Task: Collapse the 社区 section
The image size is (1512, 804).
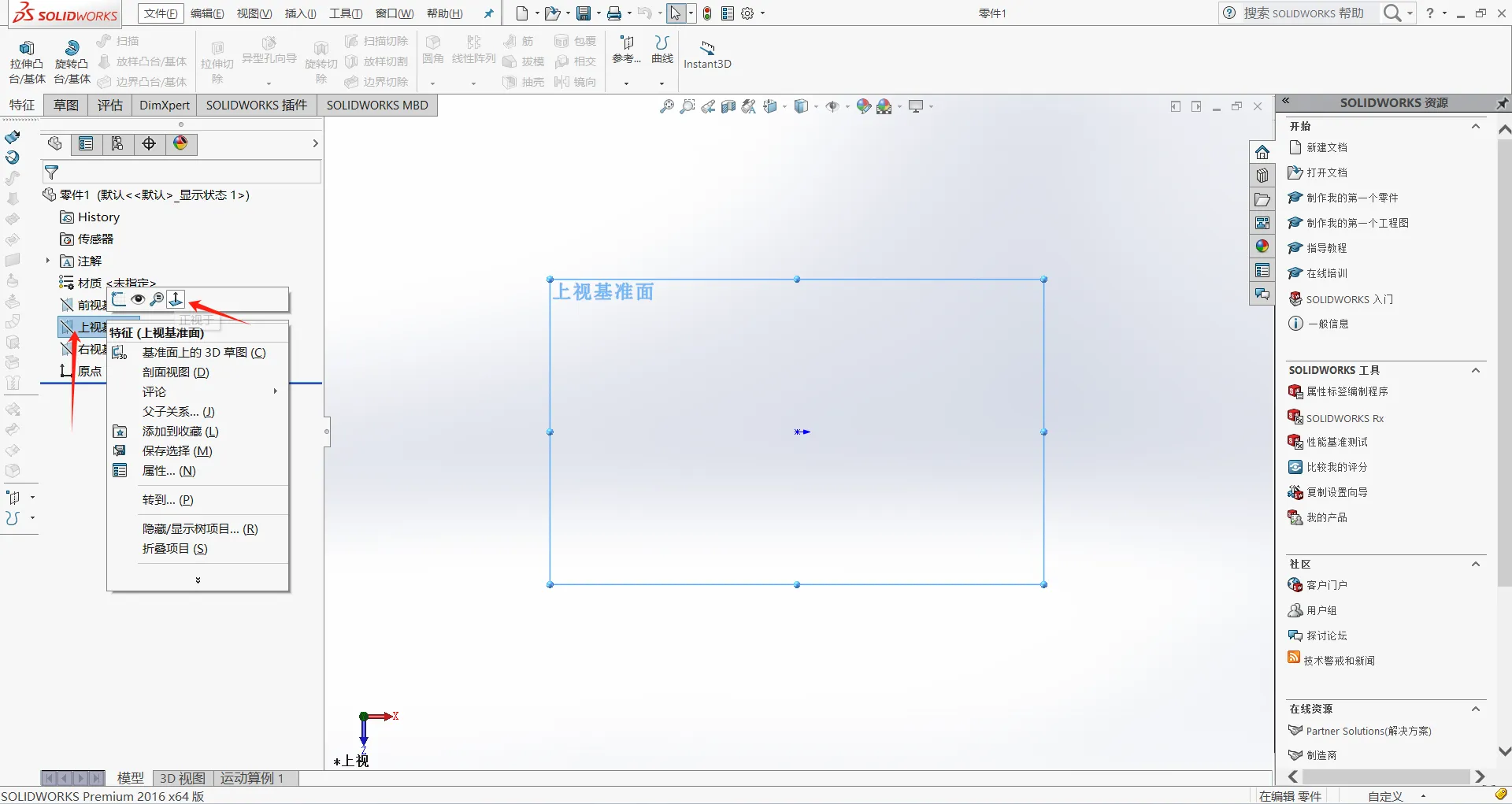Action: coord(1476,564)
